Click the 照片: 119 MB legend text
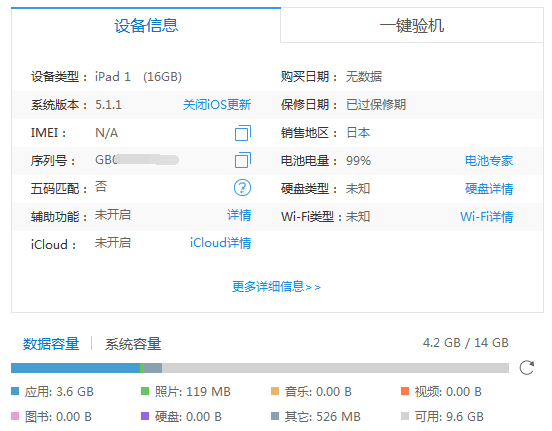This screenshot has width=552, height=431. 193,392
